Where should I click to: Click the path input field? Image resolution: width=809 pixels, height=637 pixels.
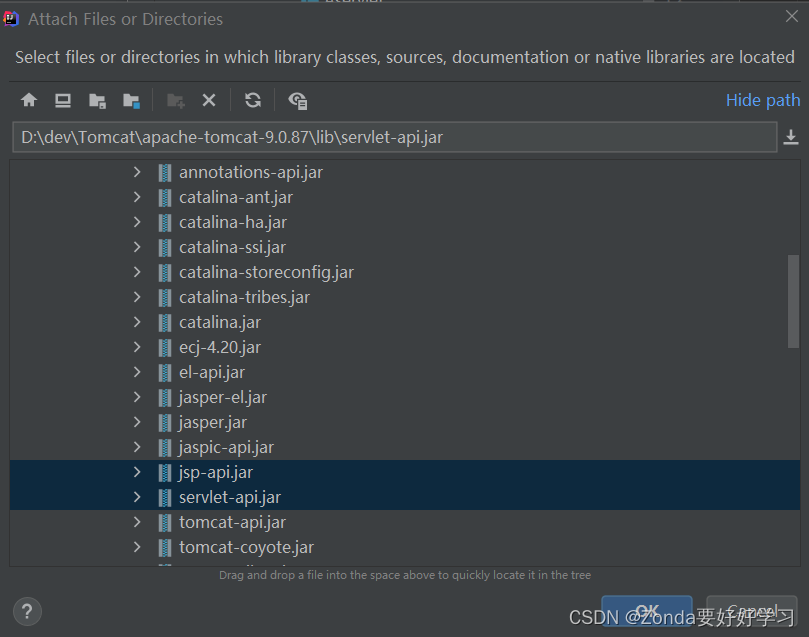point(395,137)
